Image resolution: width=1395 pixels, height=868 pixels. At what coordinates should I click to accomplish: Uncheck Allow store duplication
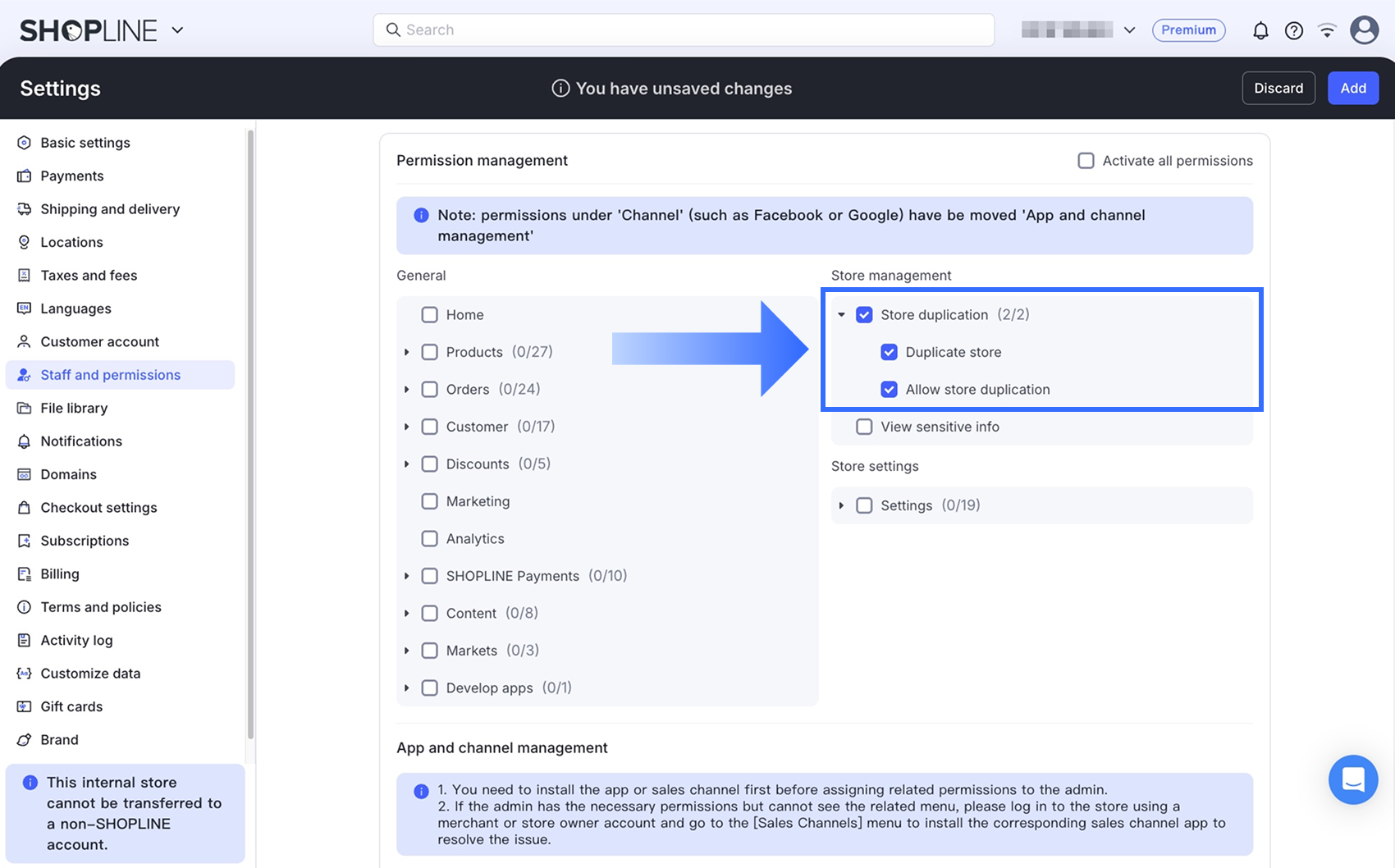click(889, 389)
